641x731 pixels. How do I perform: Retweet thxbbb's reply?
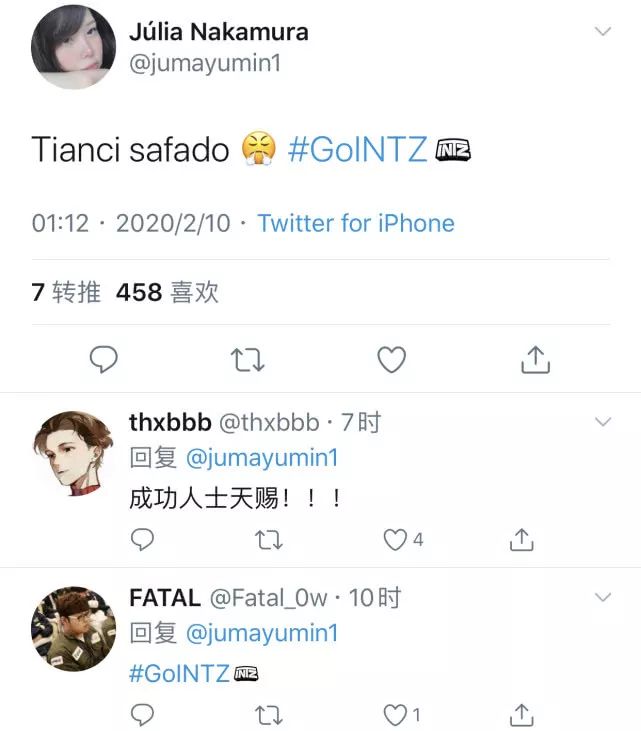point(269,540)
